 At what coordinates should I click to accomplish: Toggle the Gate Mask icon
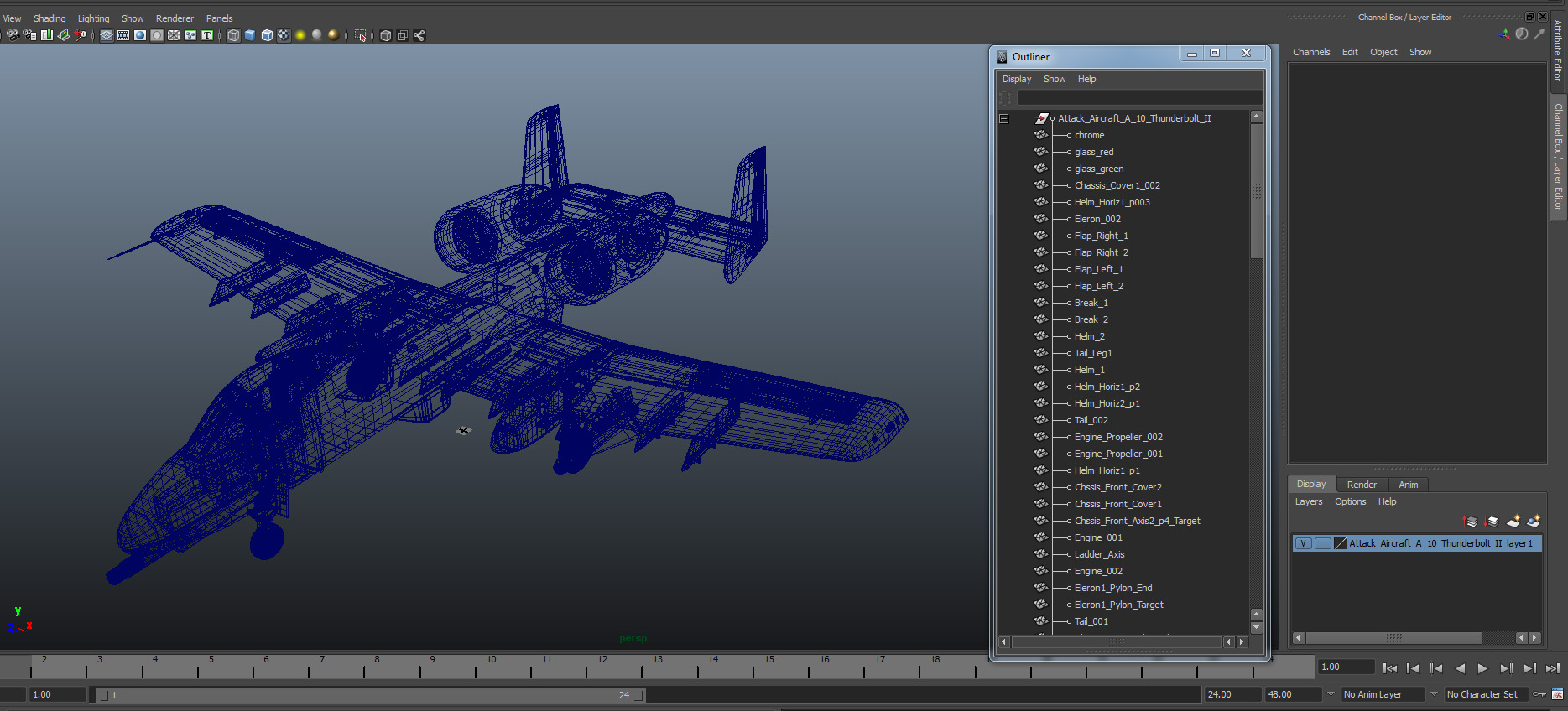coord(157,35)
